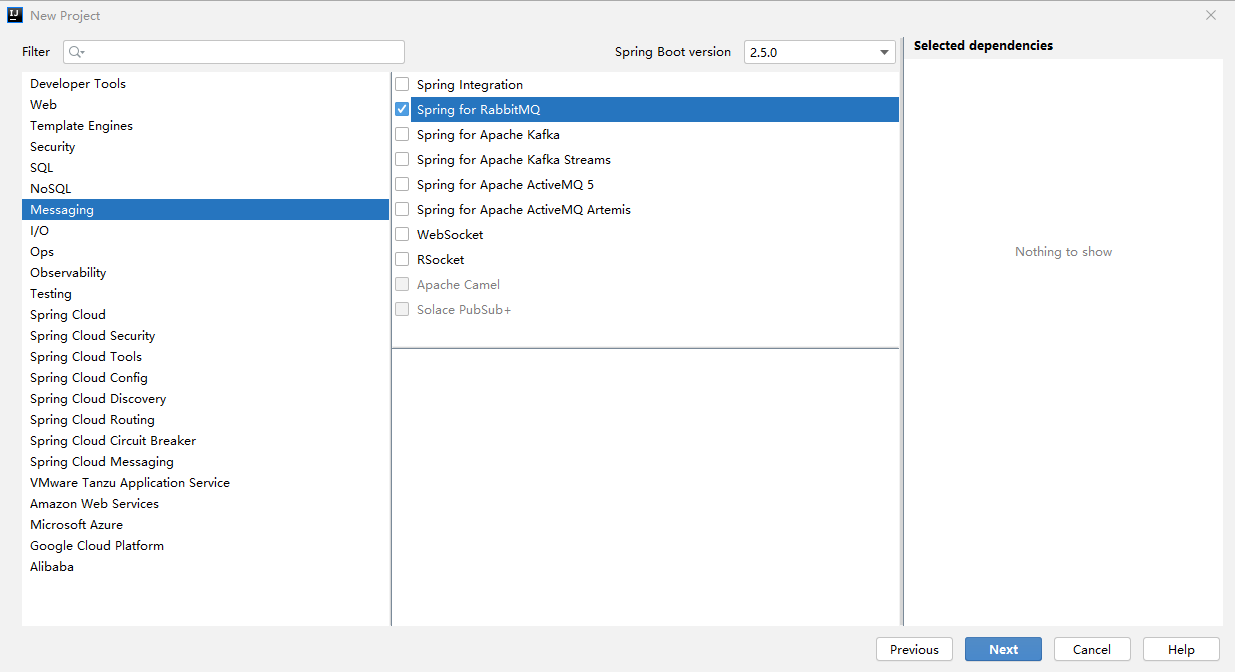The width and height of the screenshot is (1235, 672).
Task: Select the Observability category
Action: (x=205, y=273)
